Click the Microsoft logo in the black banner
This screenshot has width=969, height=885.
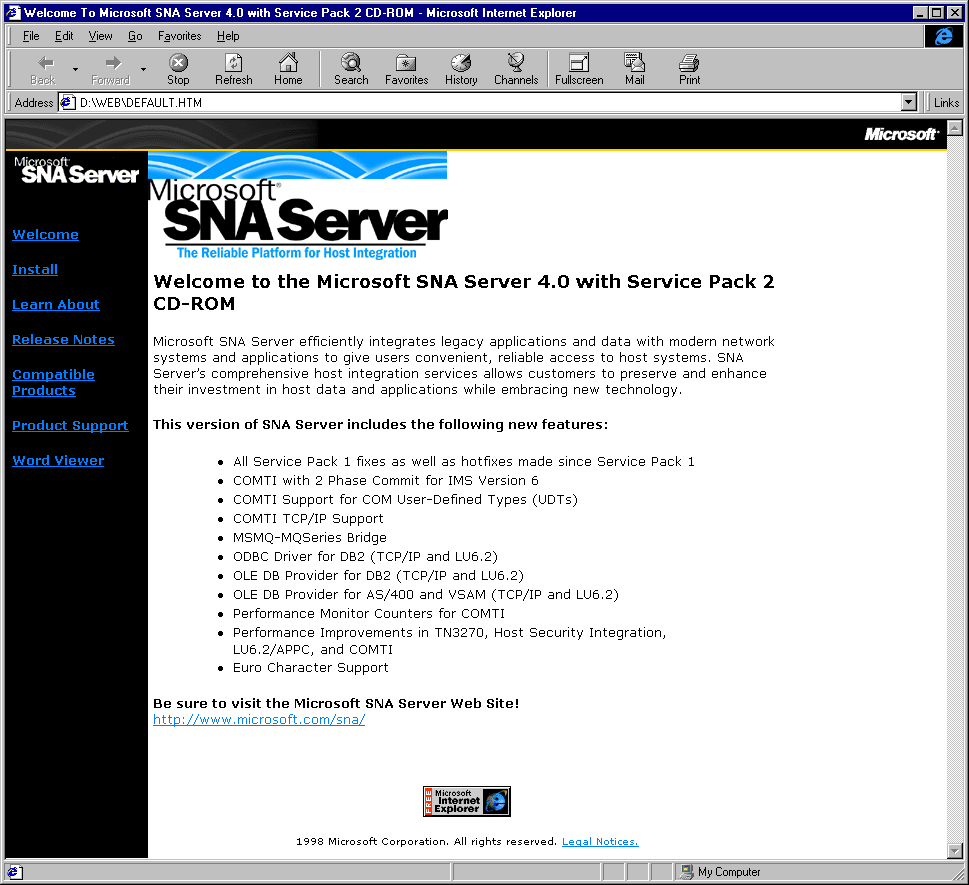(x=902, y=134)
